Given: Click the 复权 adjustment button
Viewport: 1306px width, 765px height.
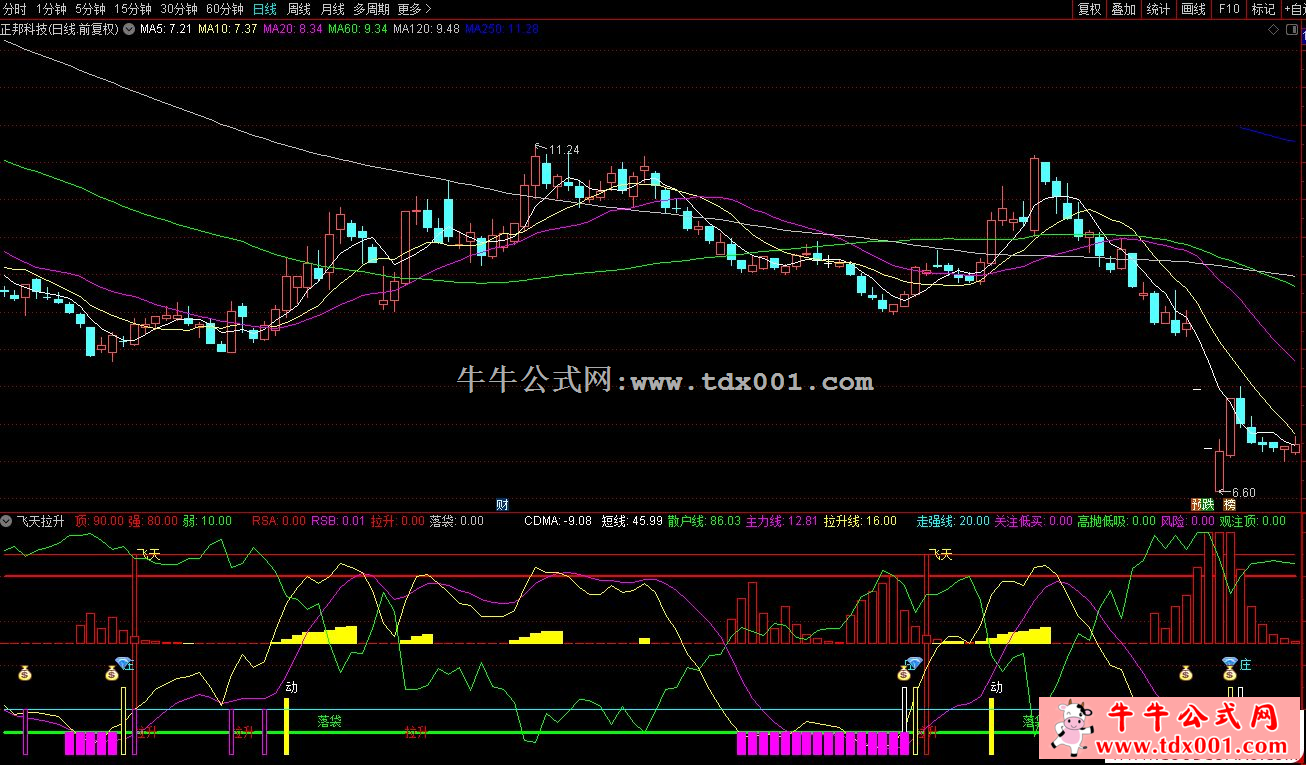Looking at the screenshot, I should (x=1089, y=9).
